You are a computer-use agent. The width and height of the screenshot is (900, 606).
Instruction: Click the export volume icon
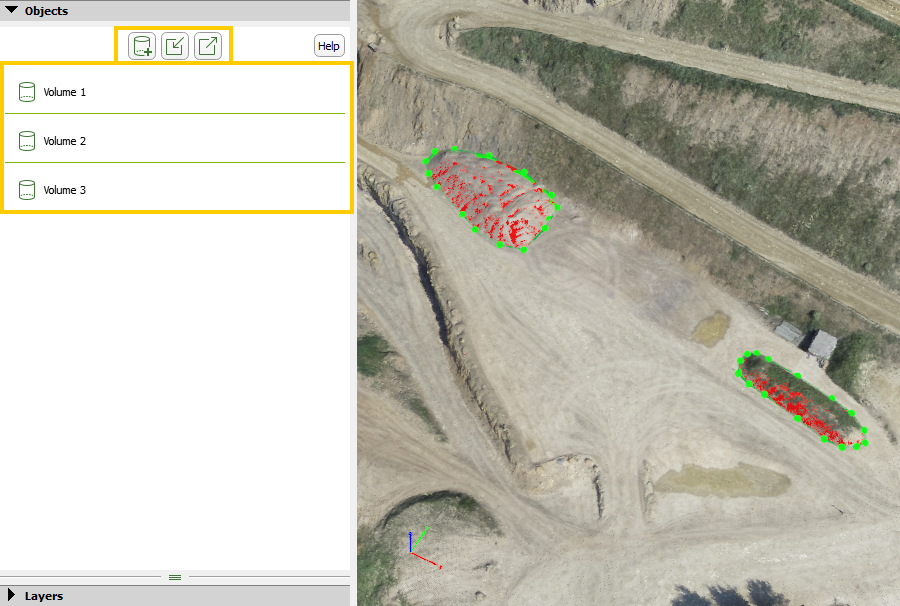click(x=208, y=45)
